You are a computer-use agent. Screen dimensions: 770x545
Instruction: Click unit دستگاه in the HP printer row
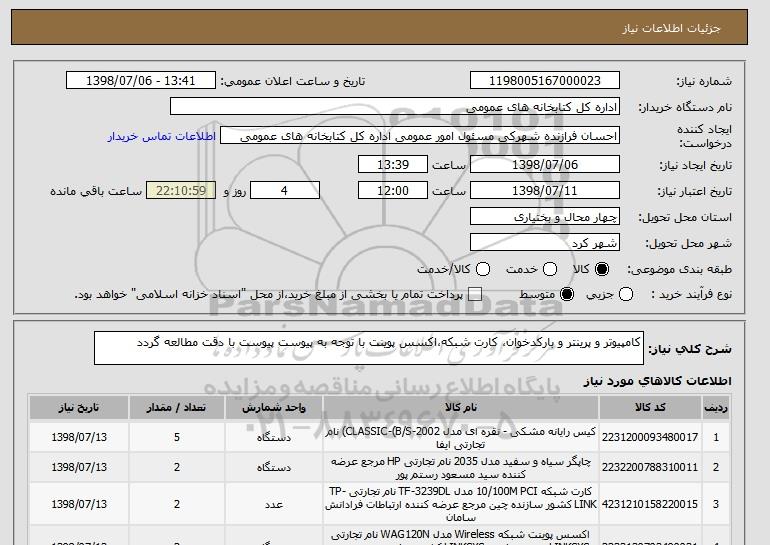(274, 467)
